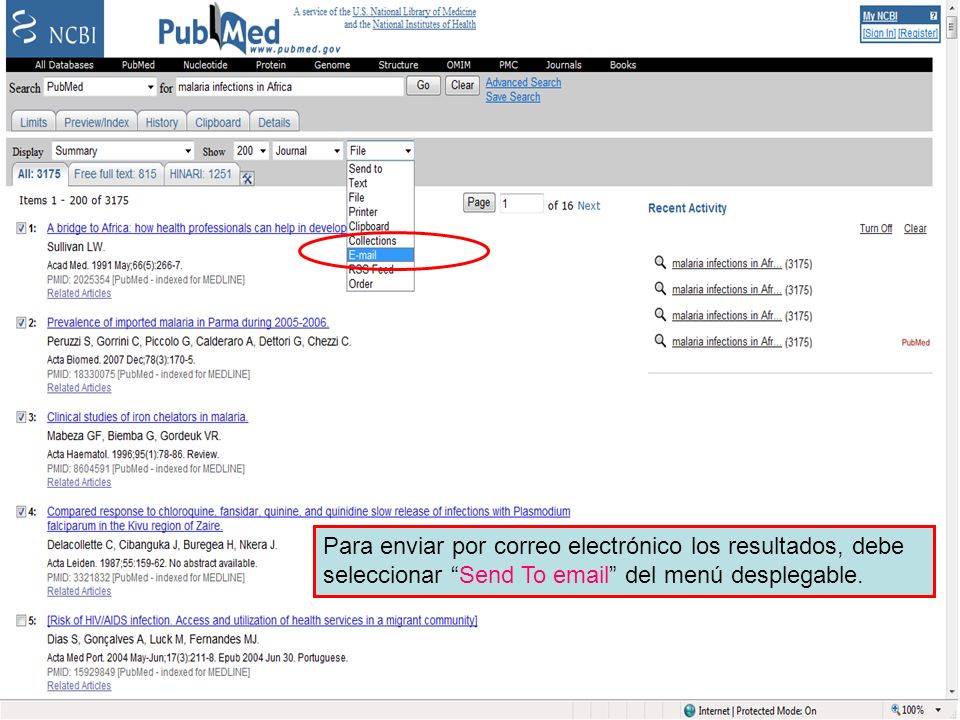Open the Advanced Search link
Viewport: 960px width, 720px height.
[x=523, y=82]
